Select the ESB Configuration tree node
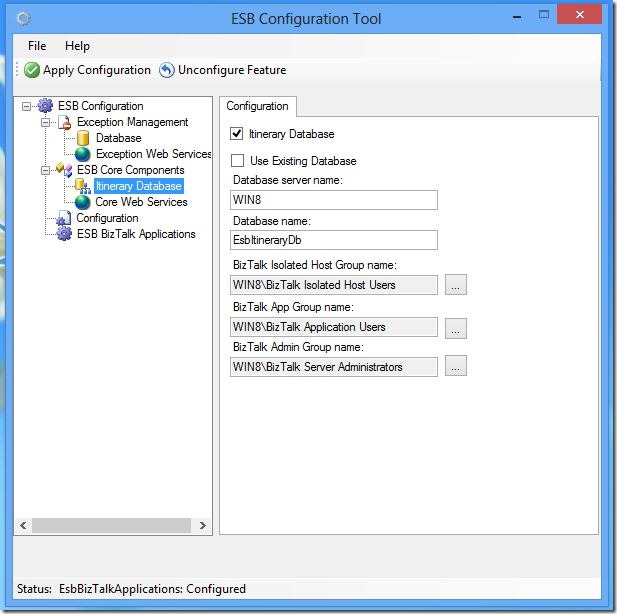The width and height of the screenshot is (617, 614). 101,106
